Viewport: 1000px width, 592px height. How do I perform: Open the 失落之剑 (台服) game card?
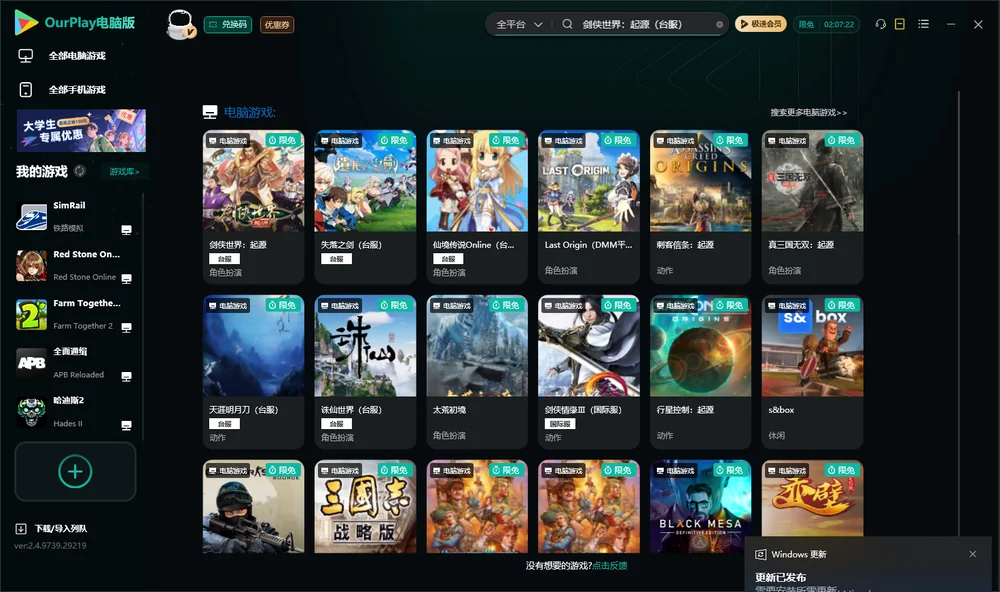tap(365, 207)
